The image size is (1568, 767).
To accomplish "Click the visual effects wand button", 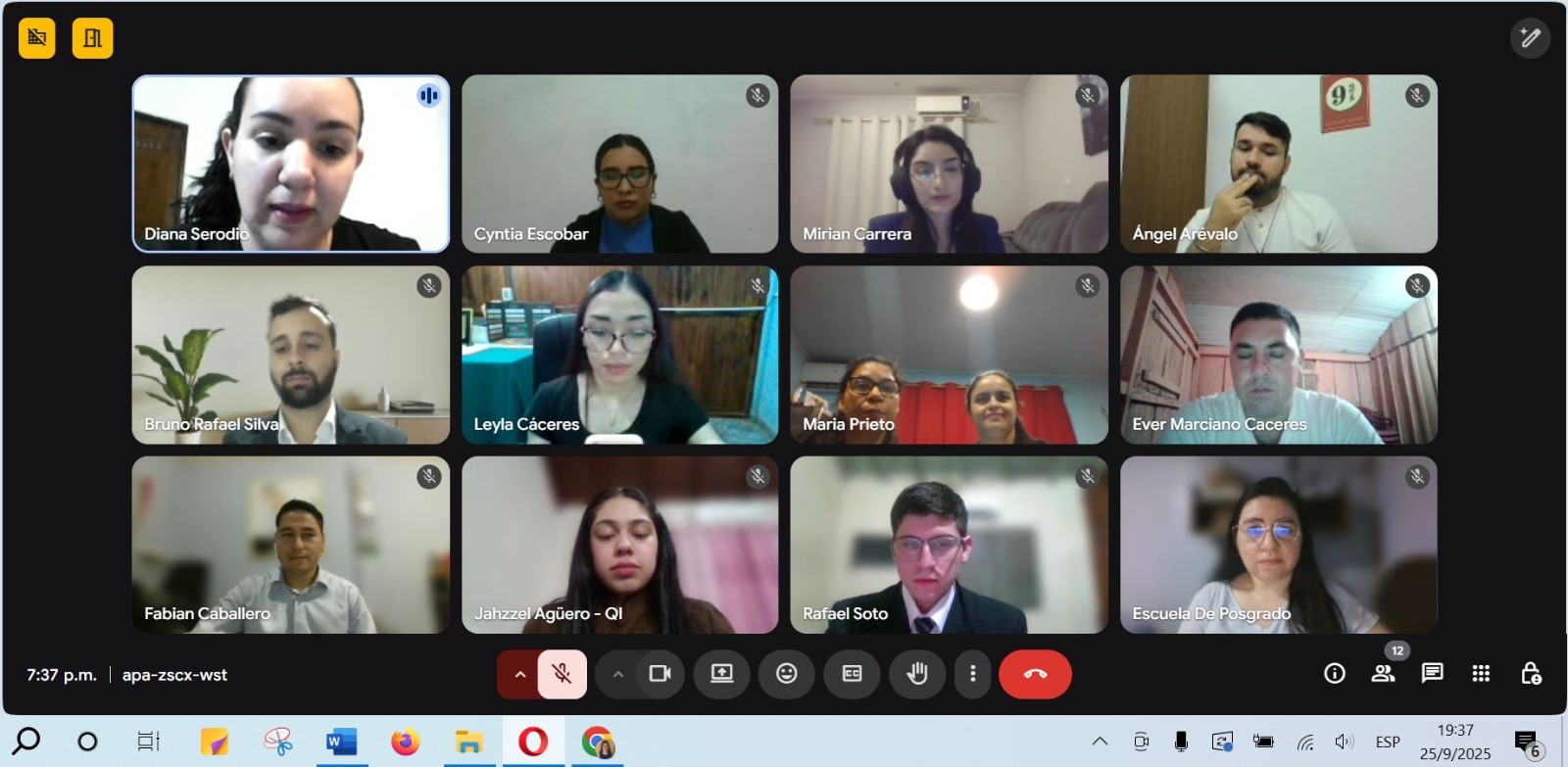I will click(1530, 38).
